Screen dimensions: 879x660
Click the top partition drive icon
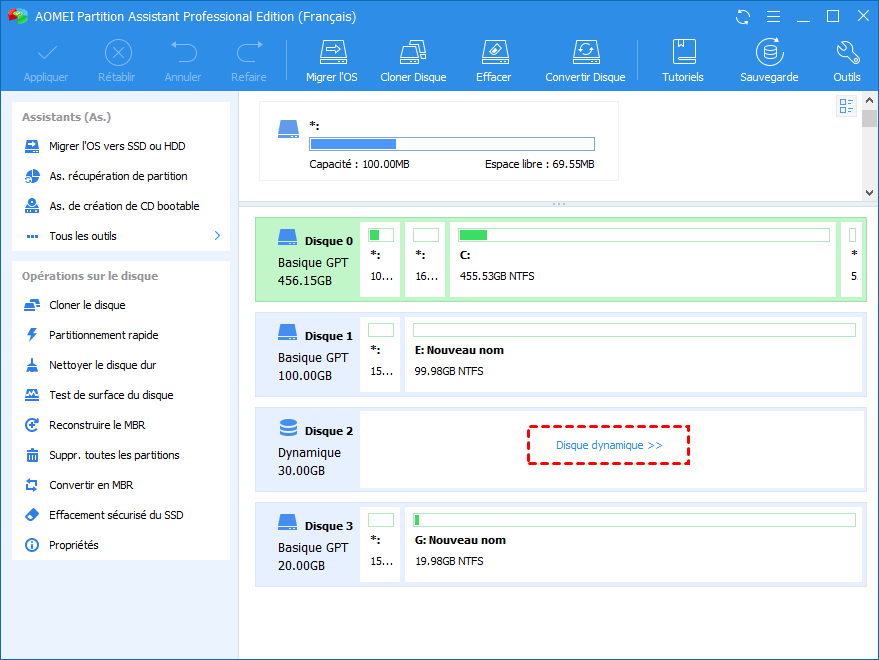(x=289, y=129)
